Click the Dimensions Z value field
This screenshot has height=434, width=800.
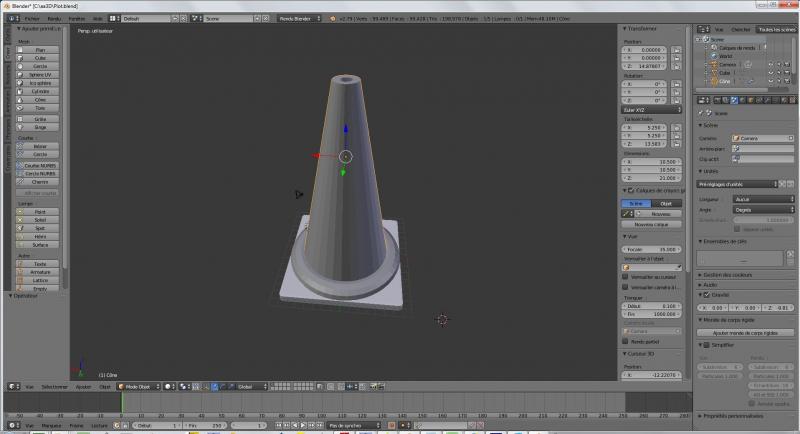[x=651, y=178]
